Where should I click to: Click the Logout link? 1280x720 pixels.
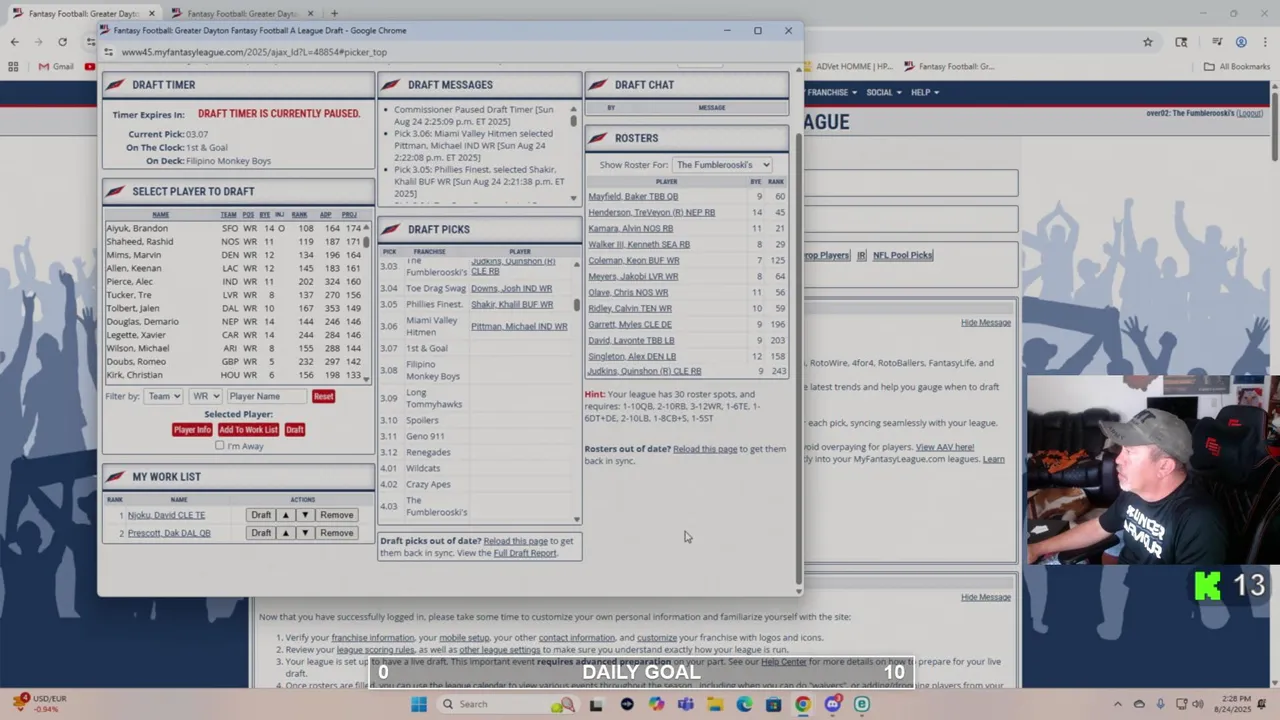[1249, 113]
